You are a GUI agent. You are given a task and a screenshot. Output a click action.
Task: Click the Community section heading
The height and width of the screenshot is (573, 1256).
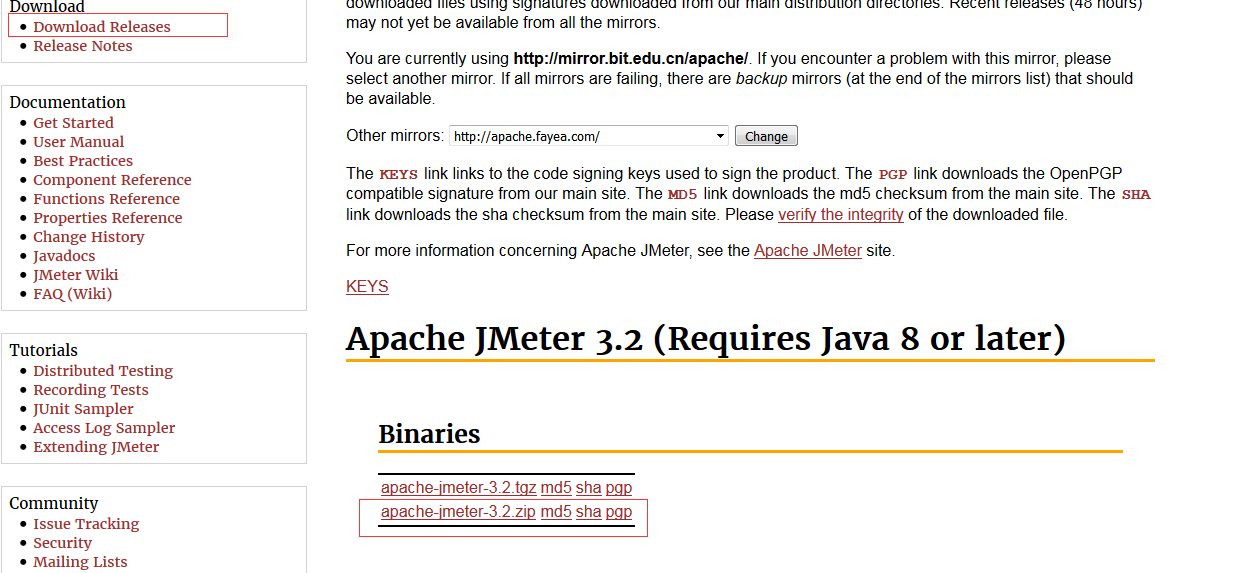(x=54, y=503)
